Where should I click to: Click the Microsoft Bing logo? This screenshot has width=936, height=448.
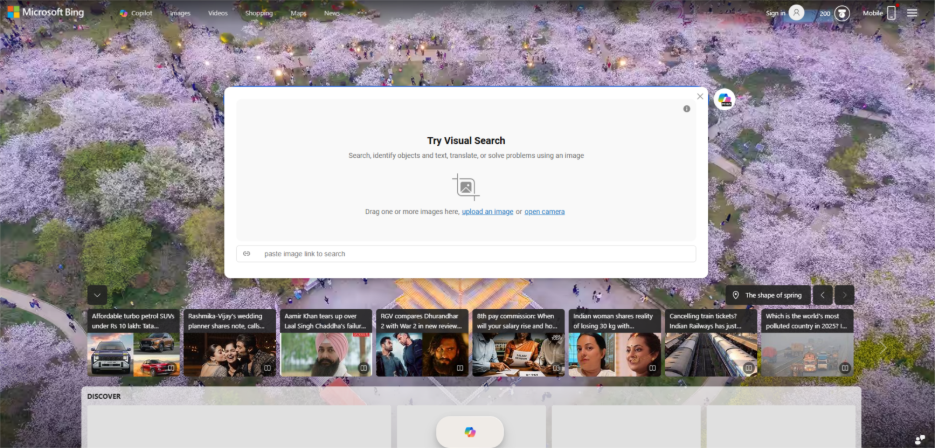(45, 13)
